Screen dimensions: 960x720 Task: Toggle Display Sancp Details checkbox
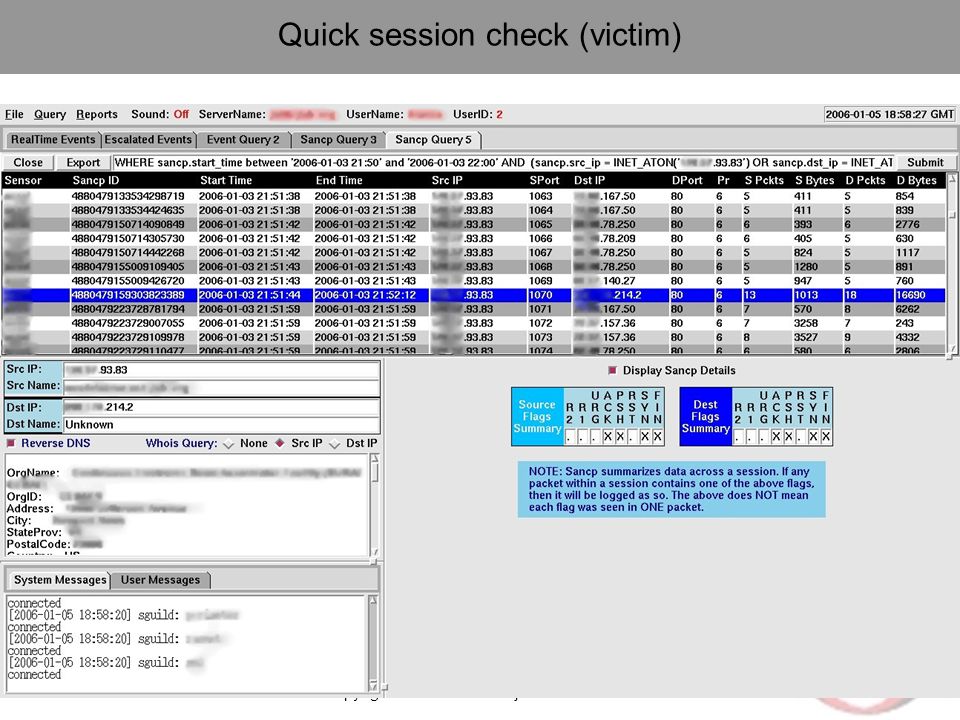[x=612, y=370]
